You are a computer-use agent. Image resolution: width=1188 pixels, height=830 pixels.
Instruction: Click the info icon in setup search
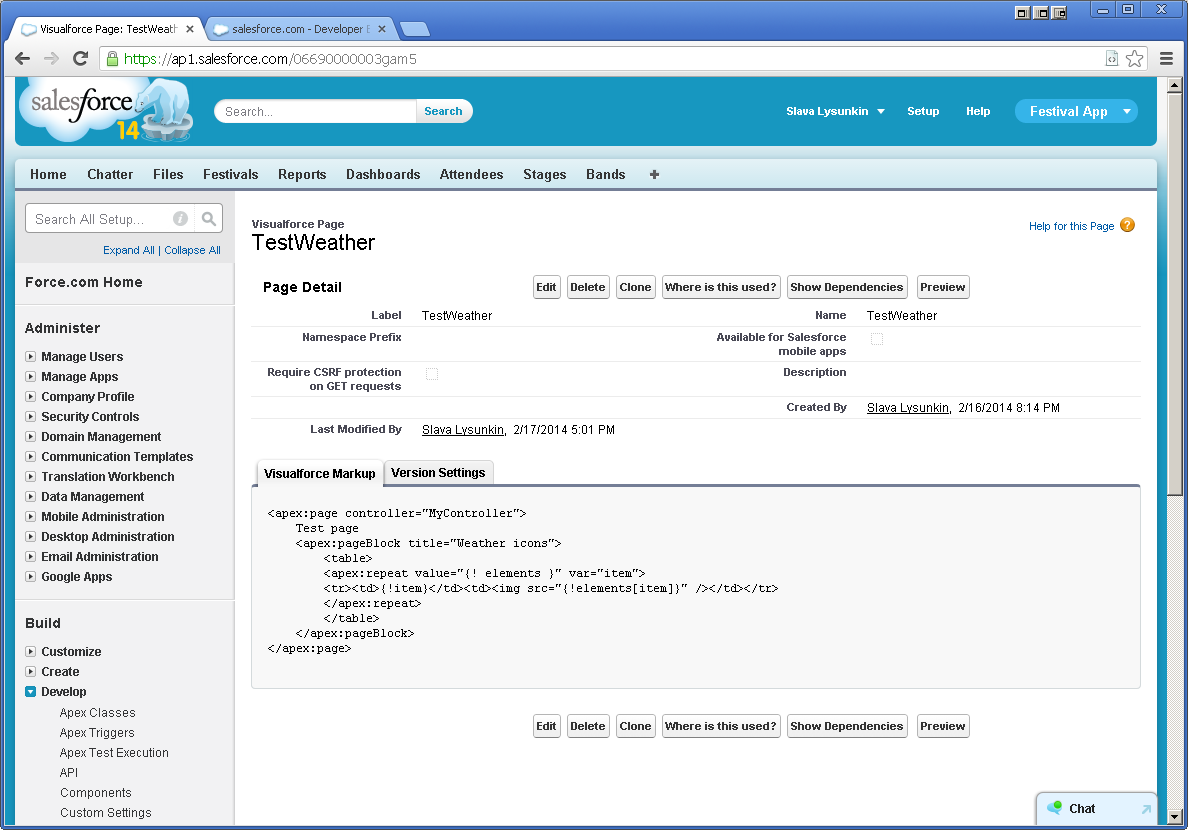(x=180, y=219)
